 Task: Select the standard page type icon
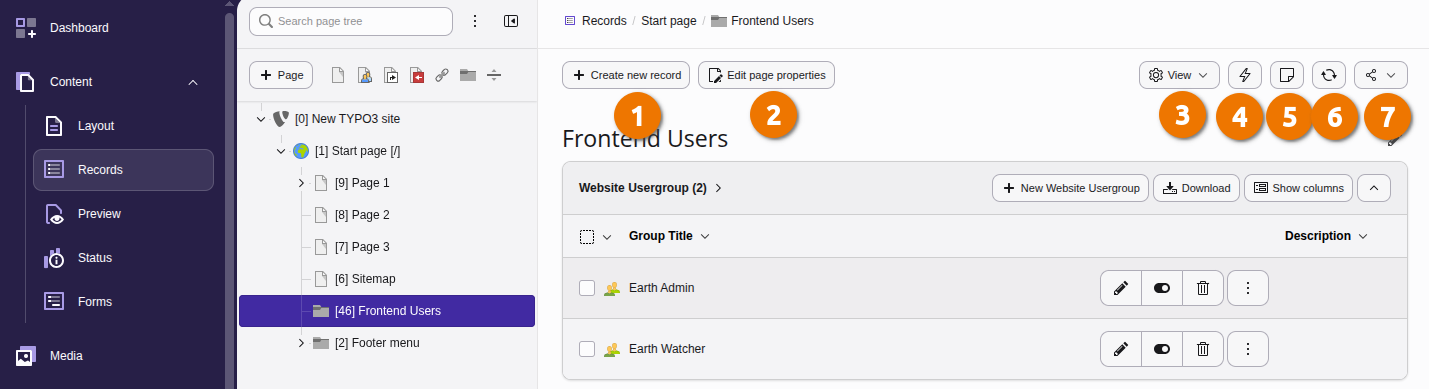(339, 75)
